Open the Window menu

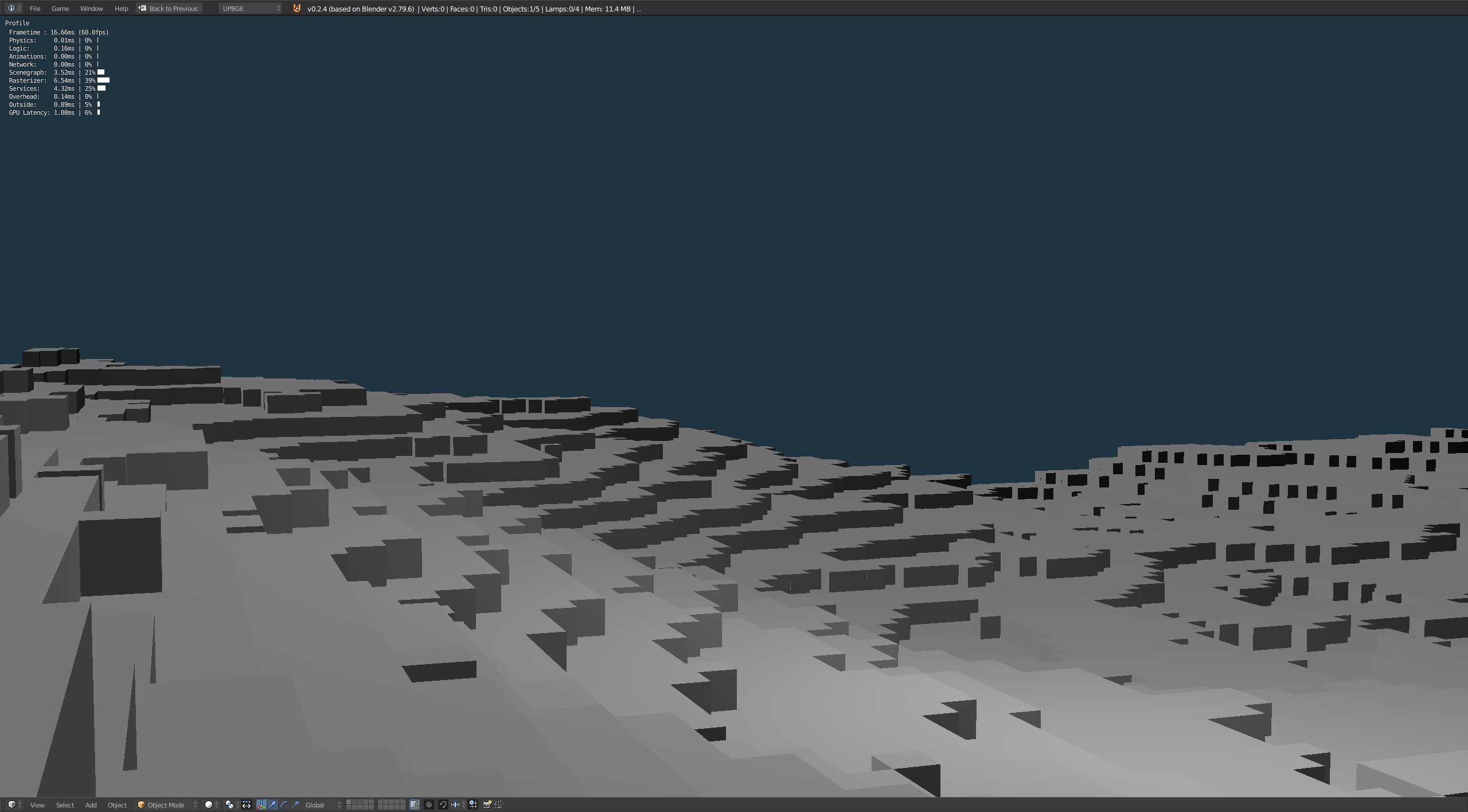[91, 9]
